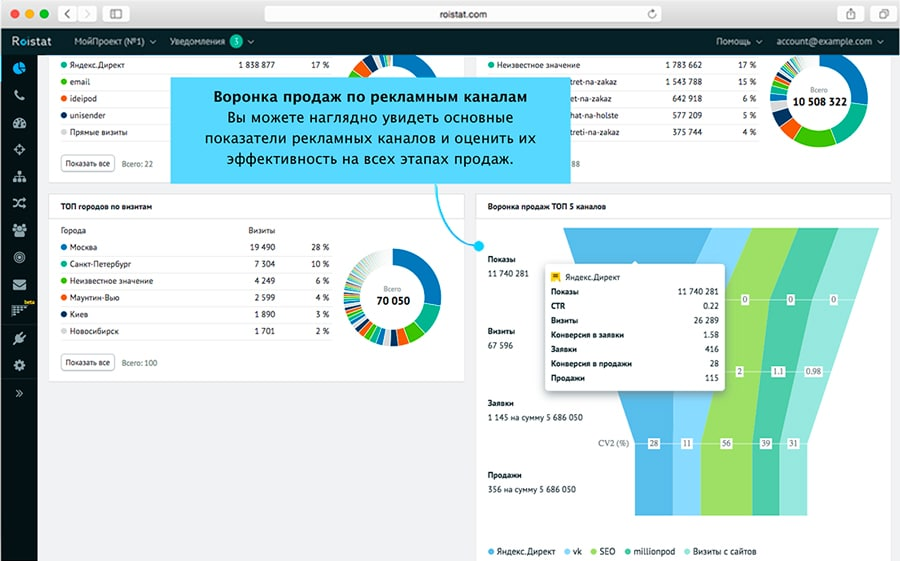Click the Яндекс.Директ row showing 1 838 877
The image size is (900, 561).
point(195,65)
